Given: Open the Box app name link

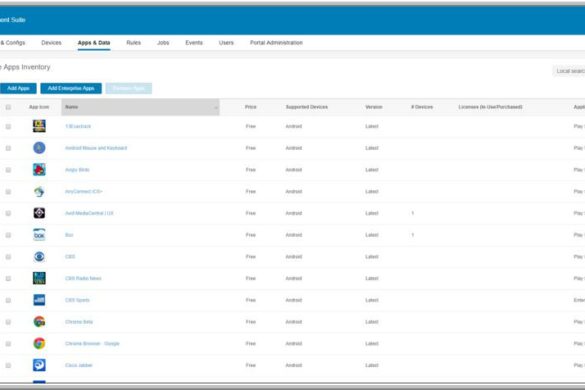Looking at the screenshot, I should coord(69,235).
